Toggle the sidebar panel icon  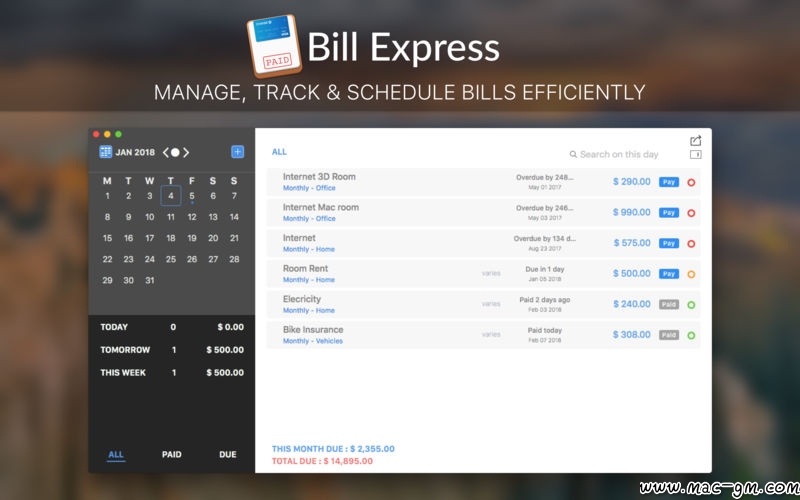pos(695,155)
